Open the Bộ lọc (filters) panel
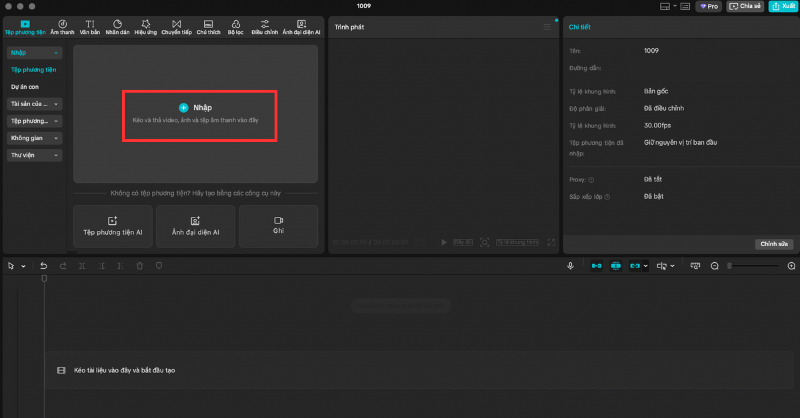Viewport: 800px width, 418px height. [237, 27]
